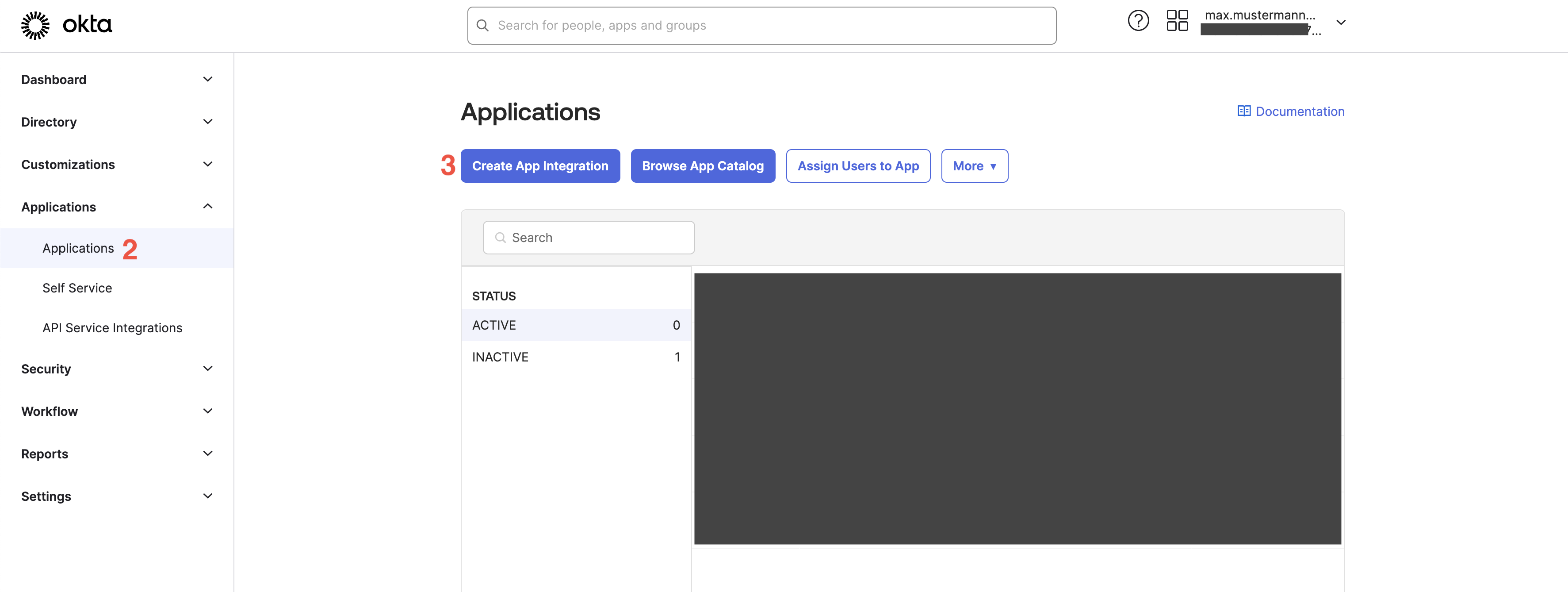Screen dimensions: 1568x592
Task: Open the More dropdown button
Action: [x=974, y=166]
